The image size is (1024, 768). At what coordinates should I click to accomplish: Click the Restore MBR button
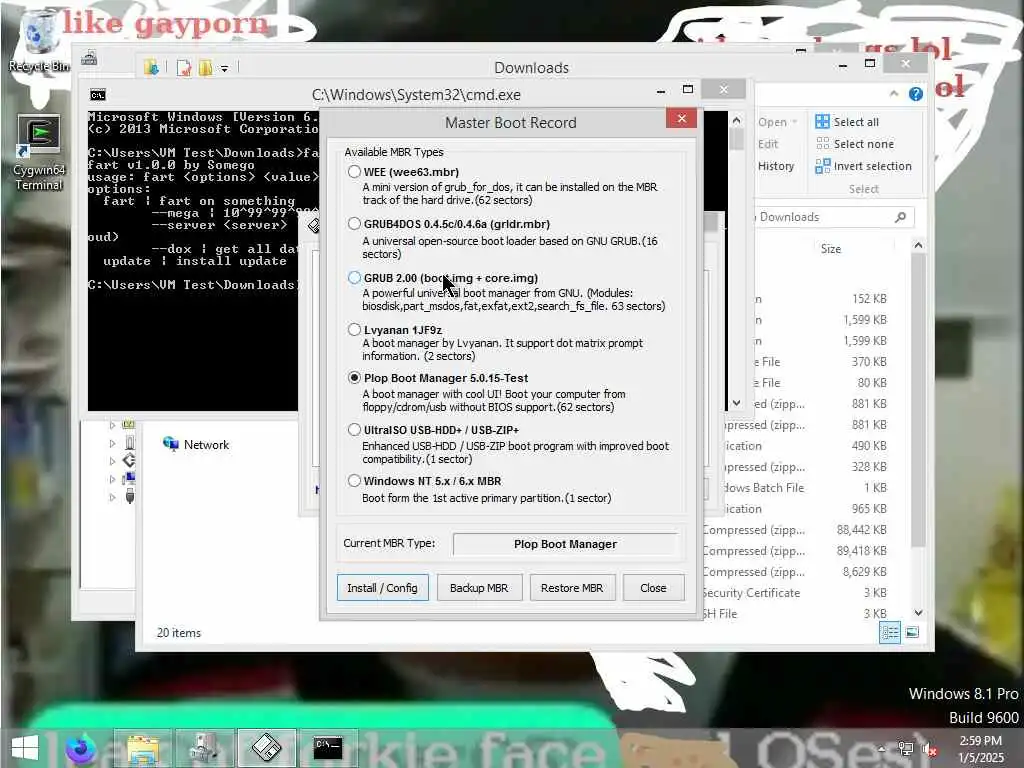pos(572,588)
